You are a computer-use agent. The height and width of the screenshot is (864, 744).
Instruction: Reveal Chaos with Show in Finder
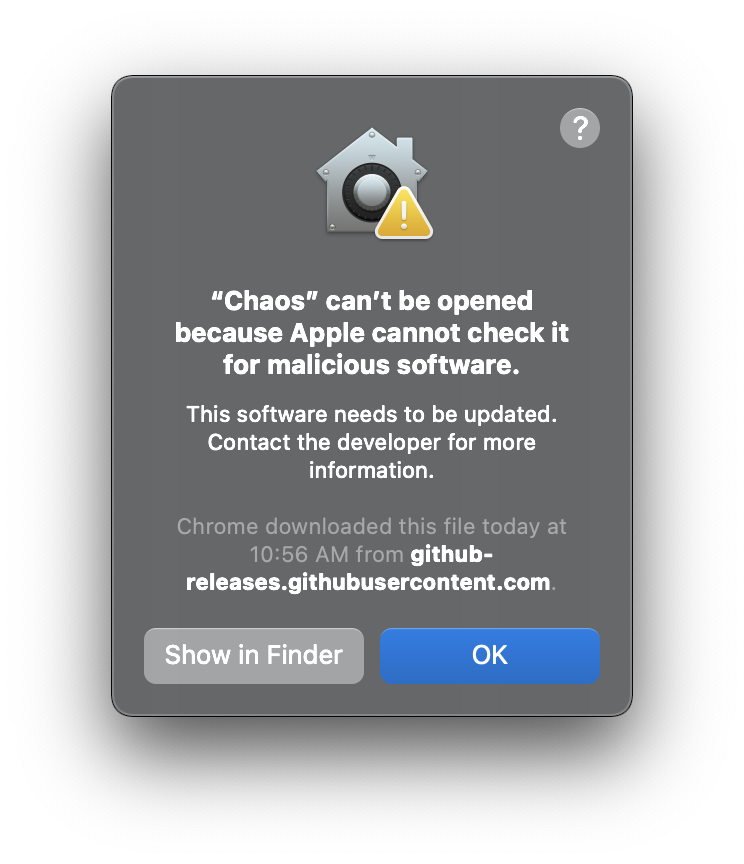[x=254, y=656]
